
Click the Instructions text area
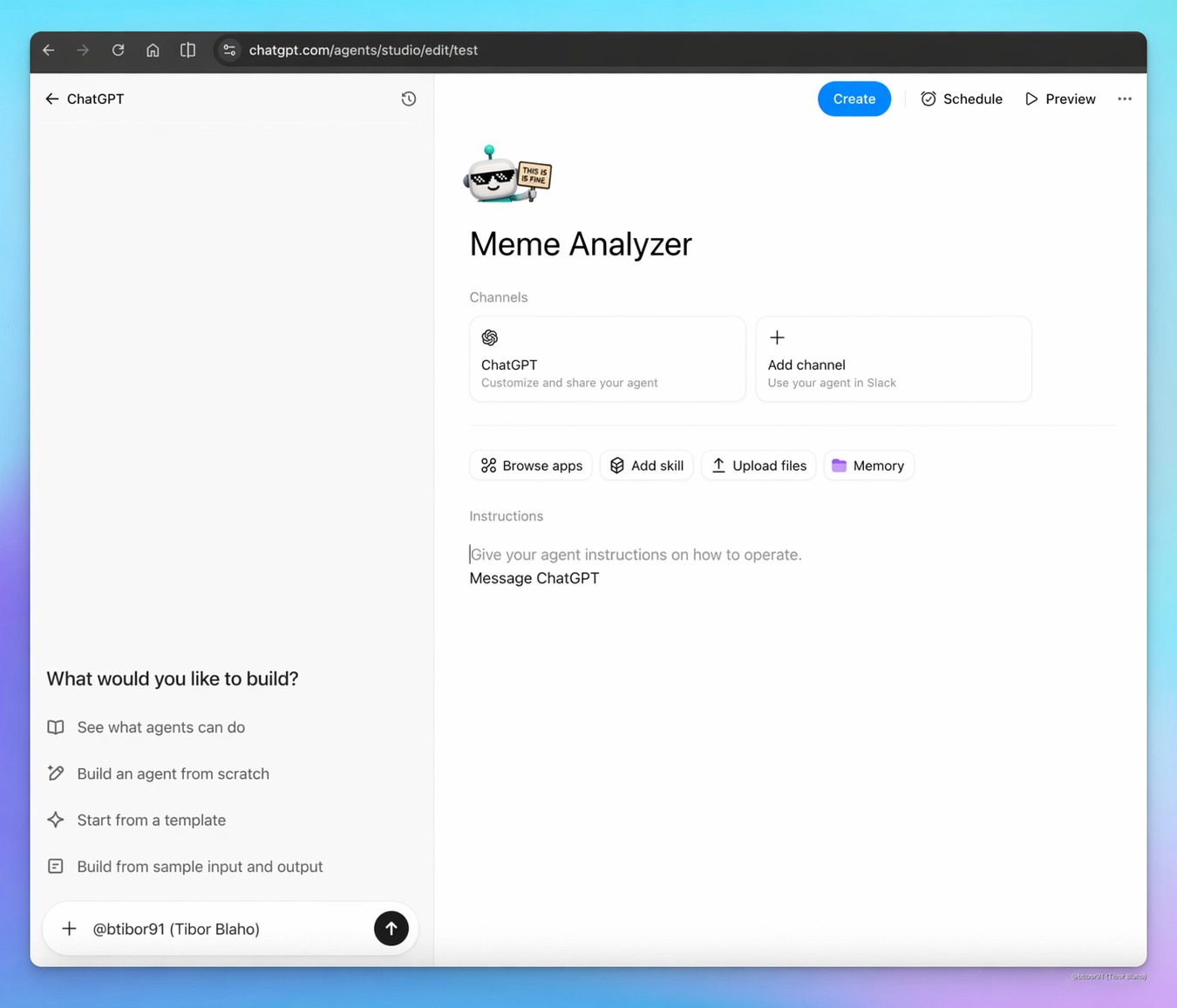635,555
